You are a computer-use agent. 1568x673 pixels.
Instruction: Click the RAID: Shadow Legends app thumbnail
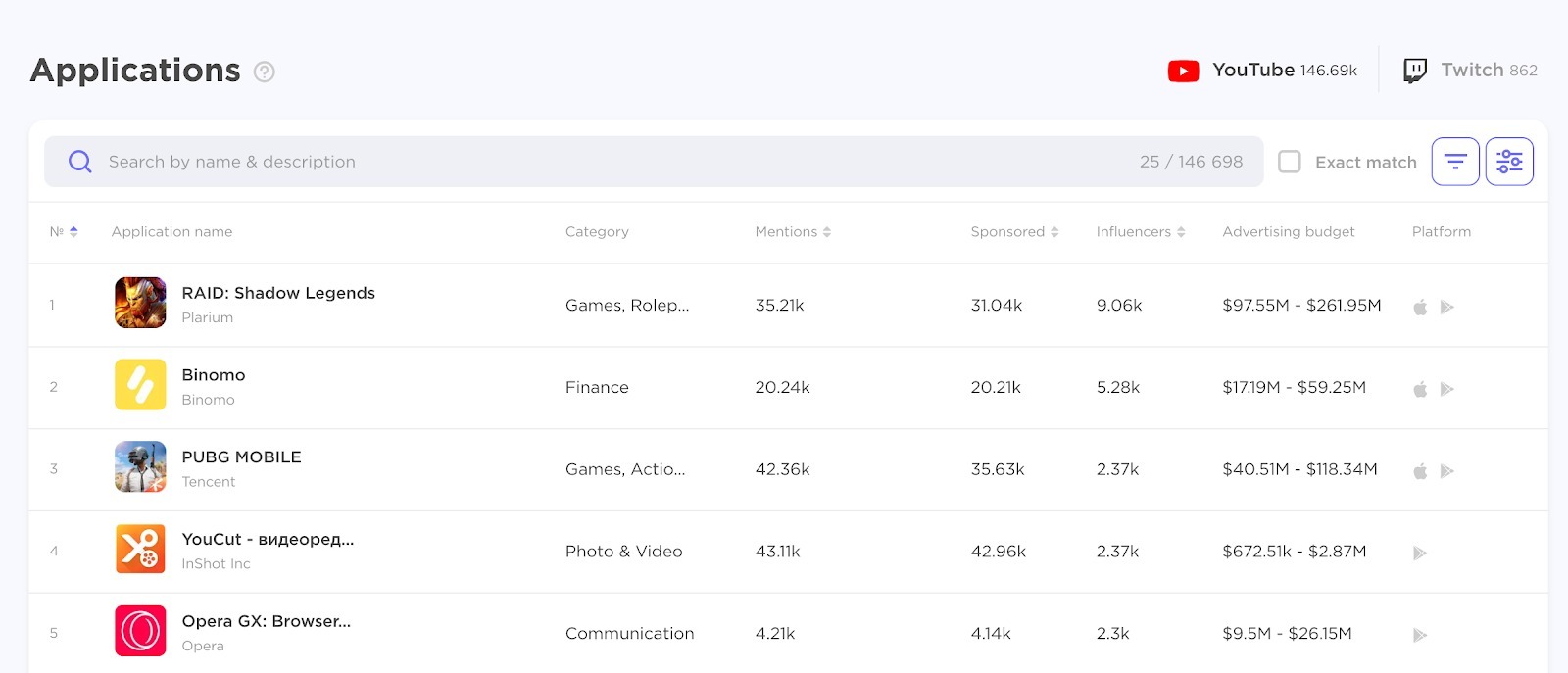139,304
